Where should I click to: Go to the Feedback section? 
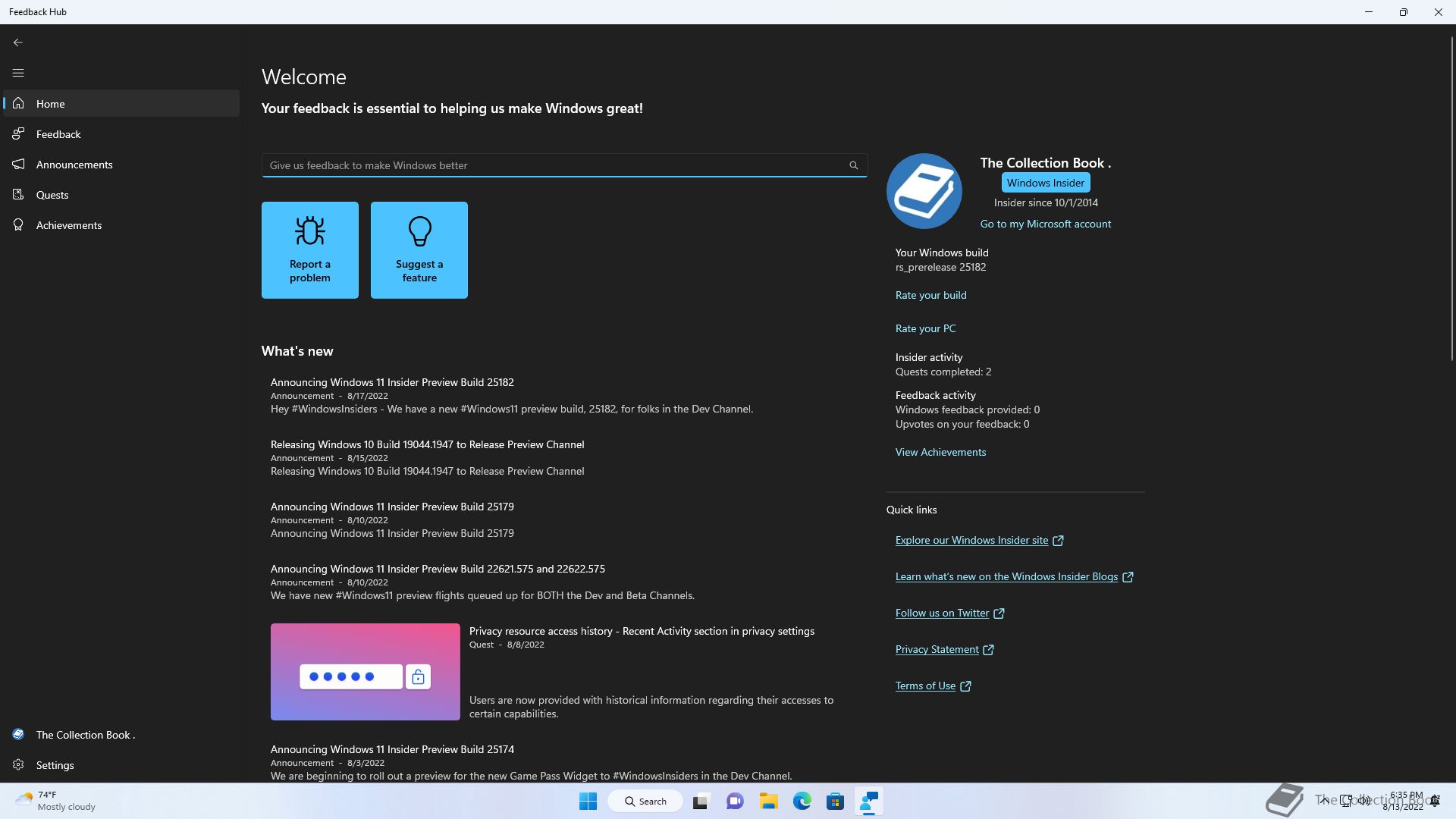pyautogui.click(x=121, y=133)
